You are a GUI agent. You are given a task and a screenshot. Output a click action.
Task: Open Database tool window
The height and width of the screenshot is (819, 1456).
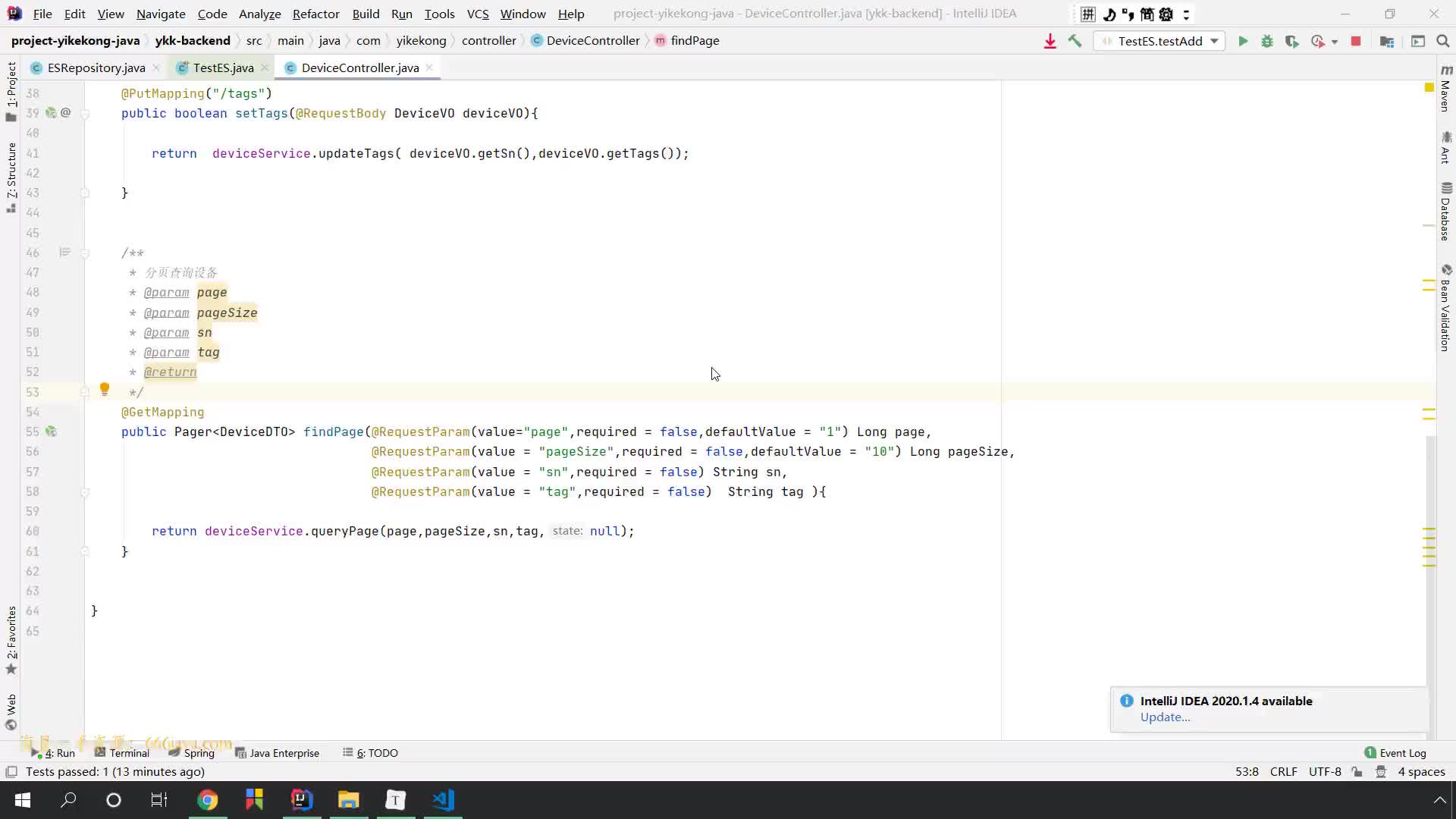(x=1446, y=212)
